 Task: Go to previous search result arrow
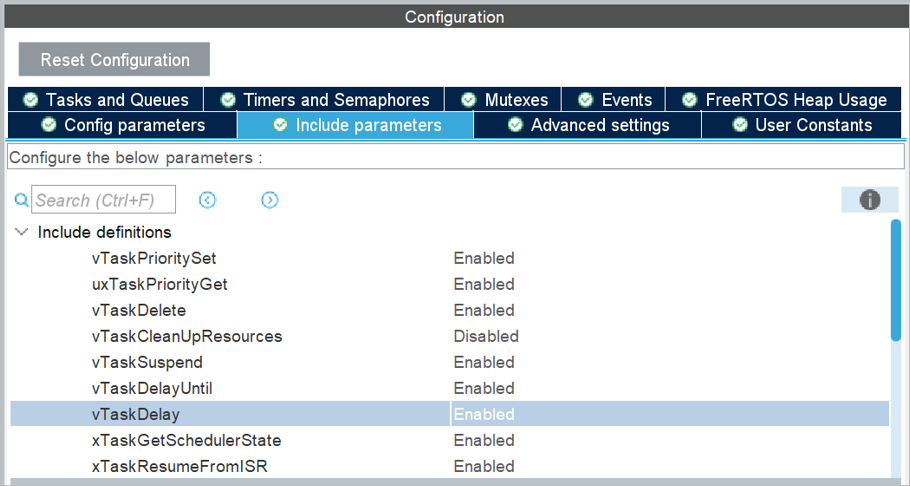pos(207,200)
